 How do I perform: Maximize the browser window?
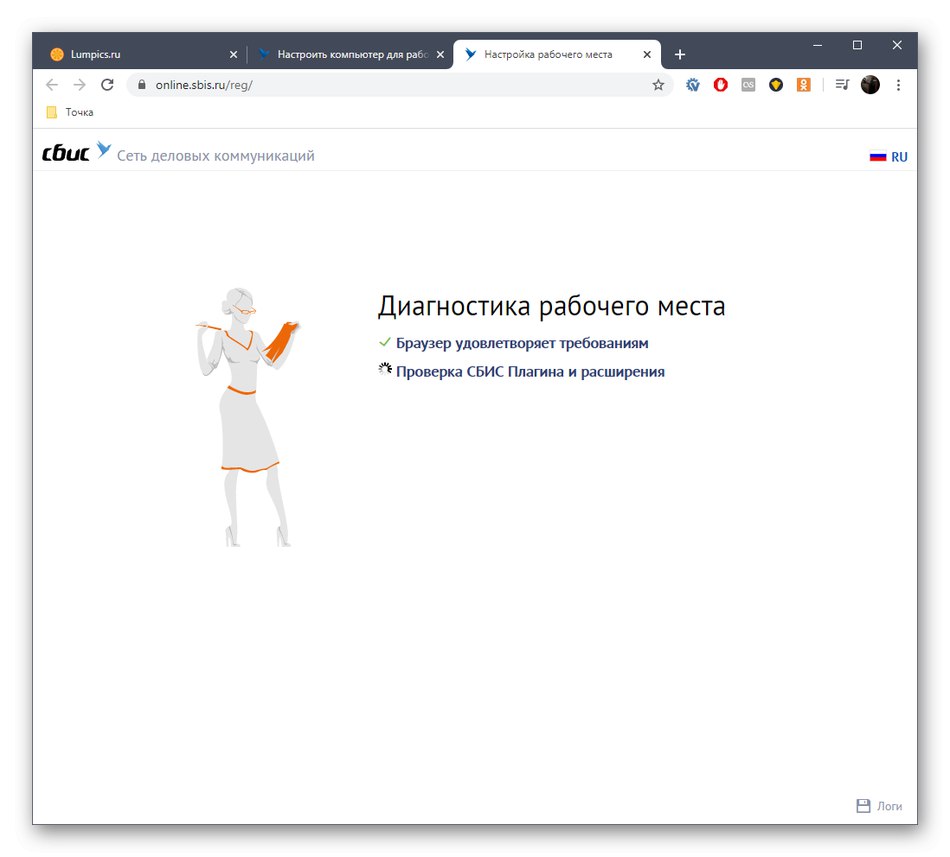point(857,45)
